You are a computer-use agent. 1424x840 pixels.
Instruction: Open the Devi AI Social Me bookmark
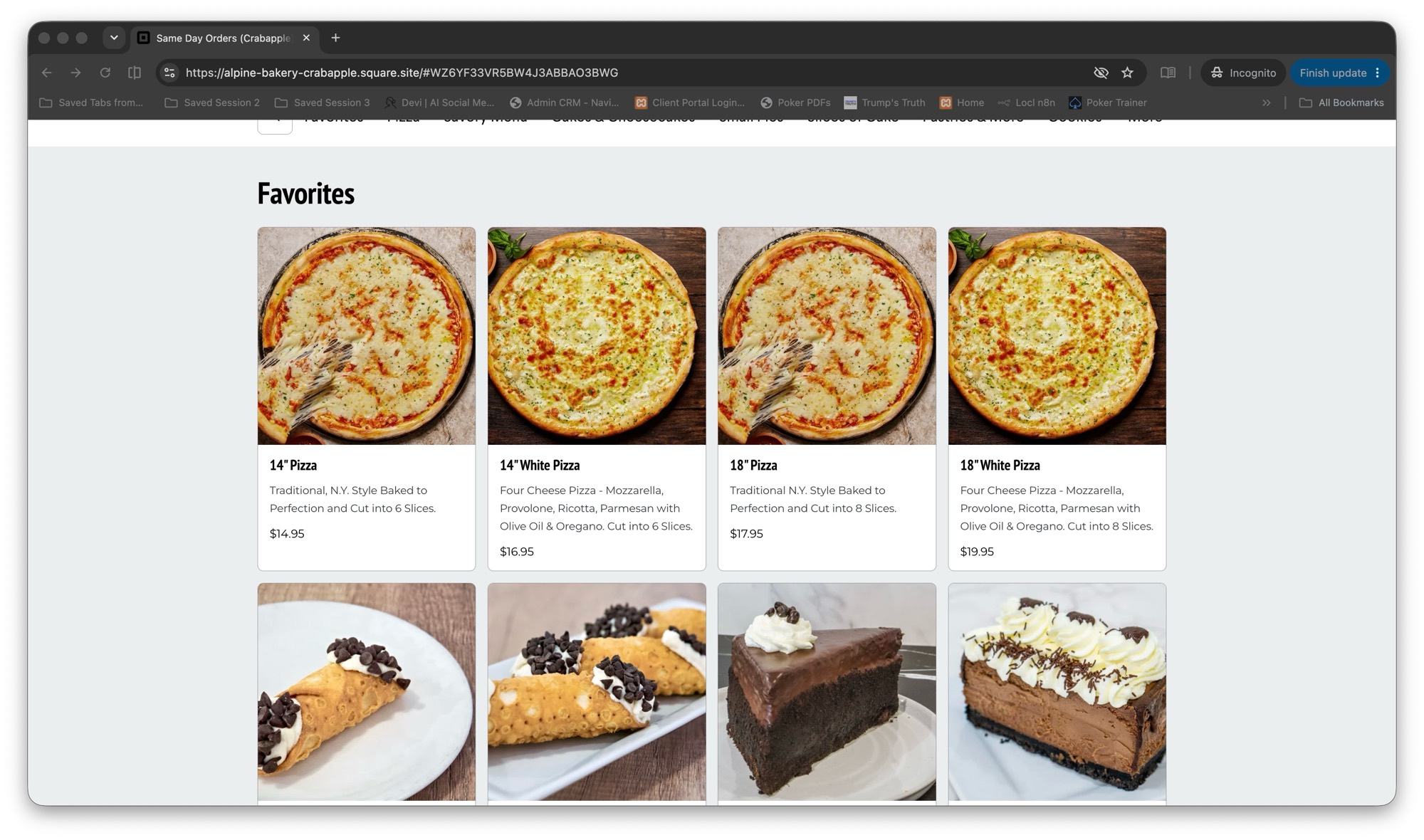[439, 103]
